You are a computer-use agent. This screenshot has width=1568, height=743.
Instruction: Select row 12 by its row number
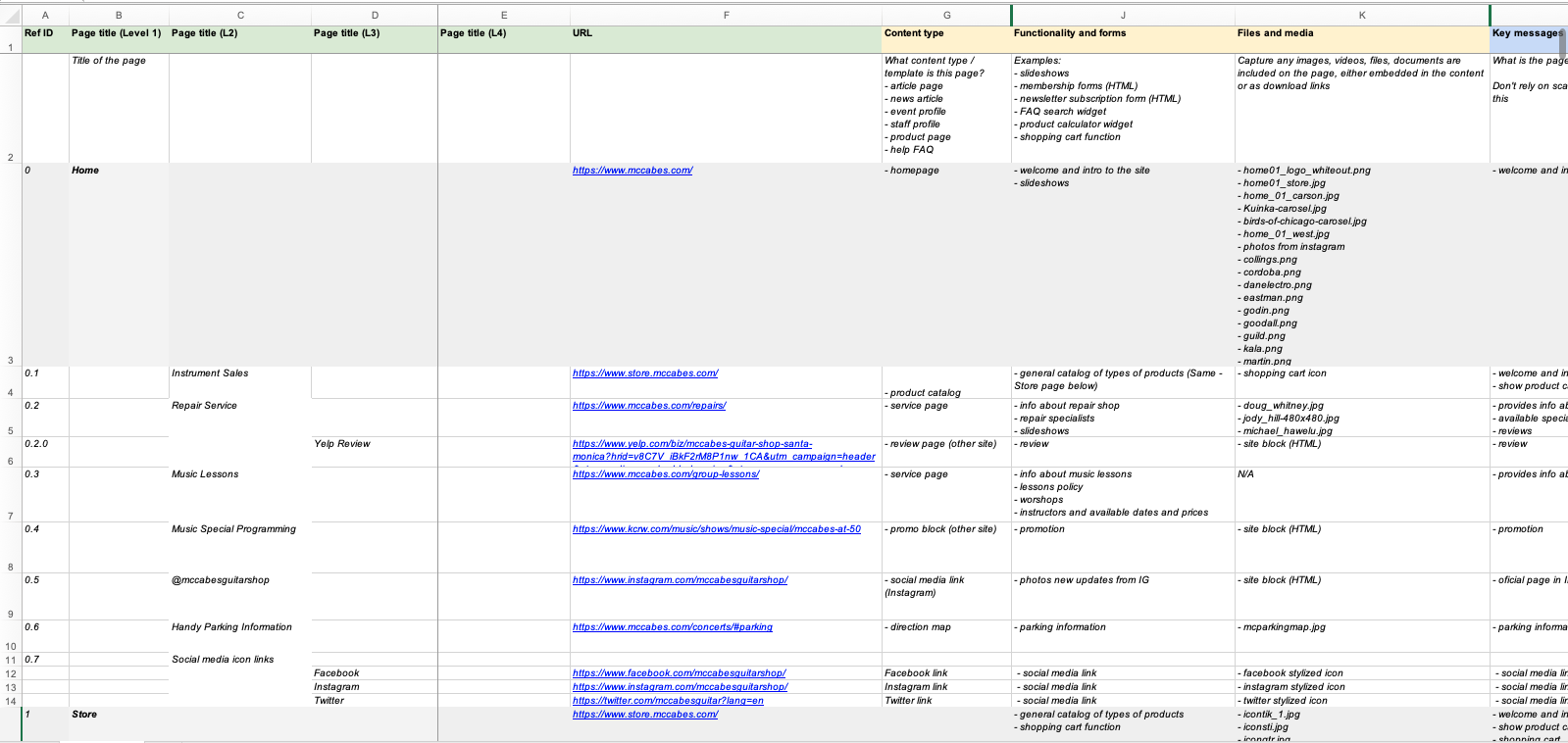coord(10,673)
